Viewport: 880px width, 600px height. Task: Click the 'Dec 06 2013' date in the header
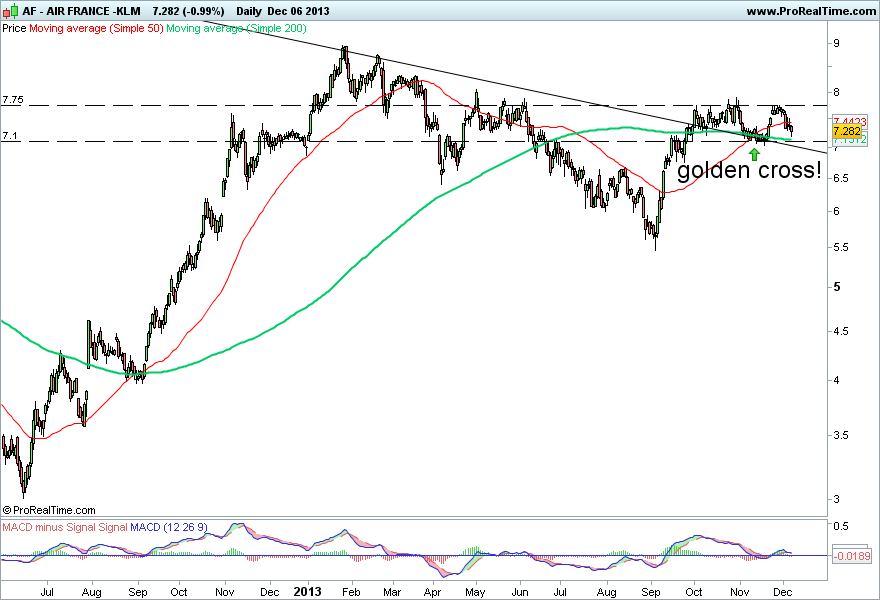[x=299, y=11]
